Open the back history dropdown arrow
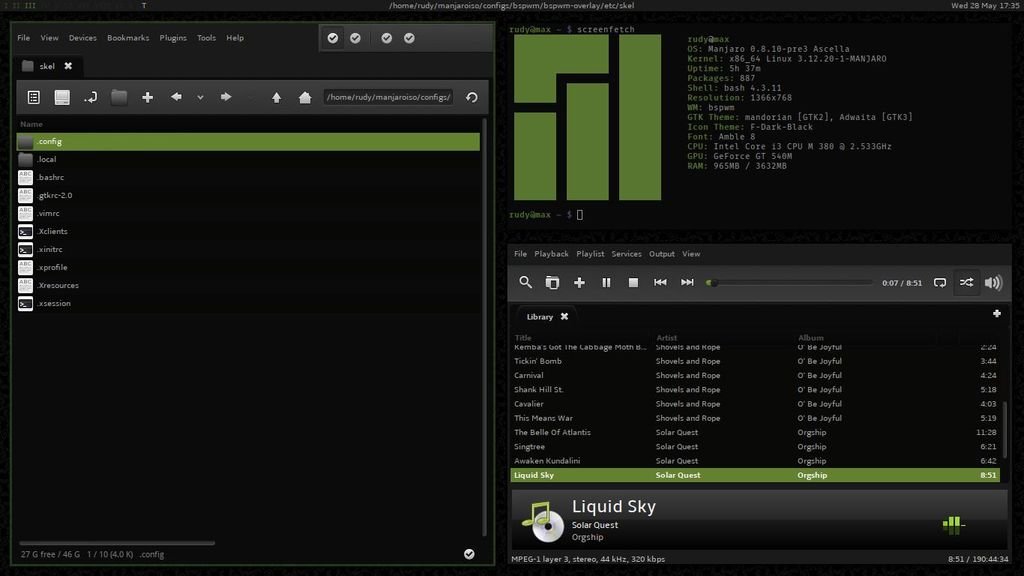 click(200, 97)
